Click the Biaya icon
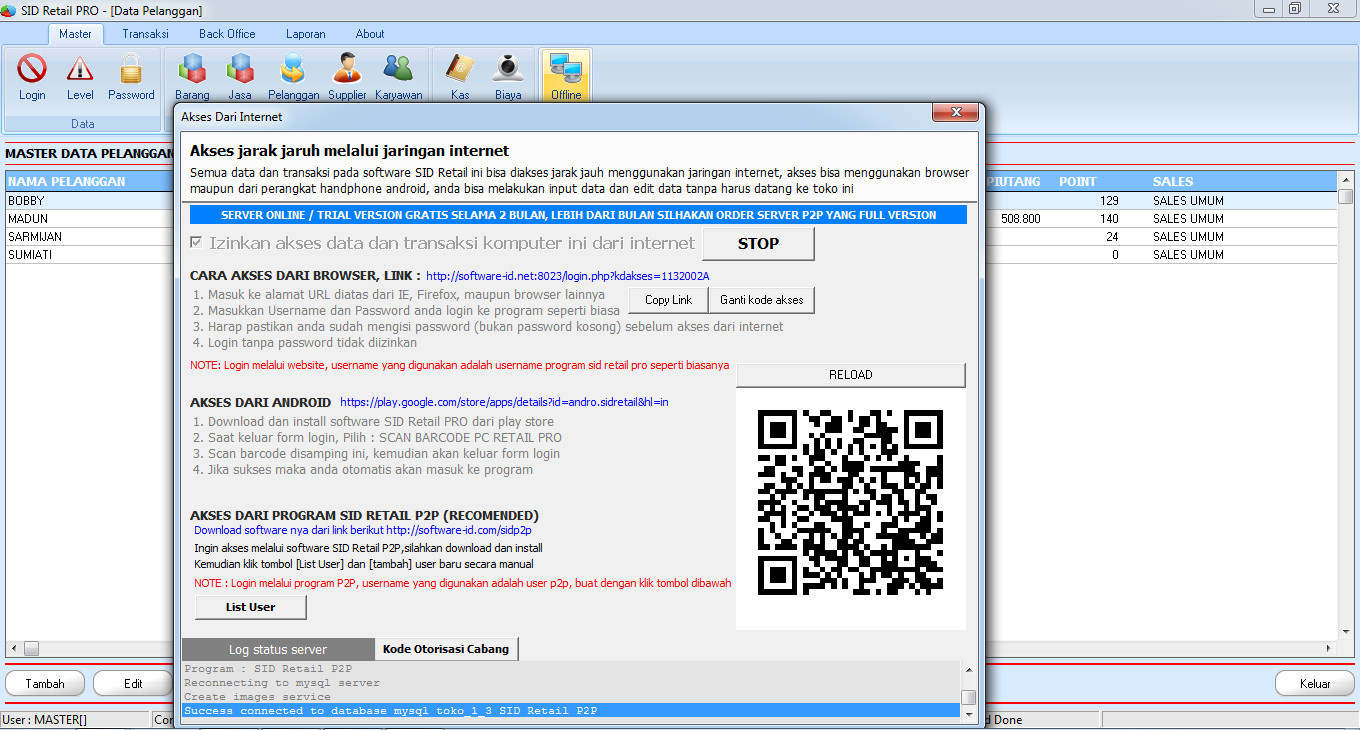The height and width of the screenshot is (730, 1360). pyautogui.click(x=508, y=76)
